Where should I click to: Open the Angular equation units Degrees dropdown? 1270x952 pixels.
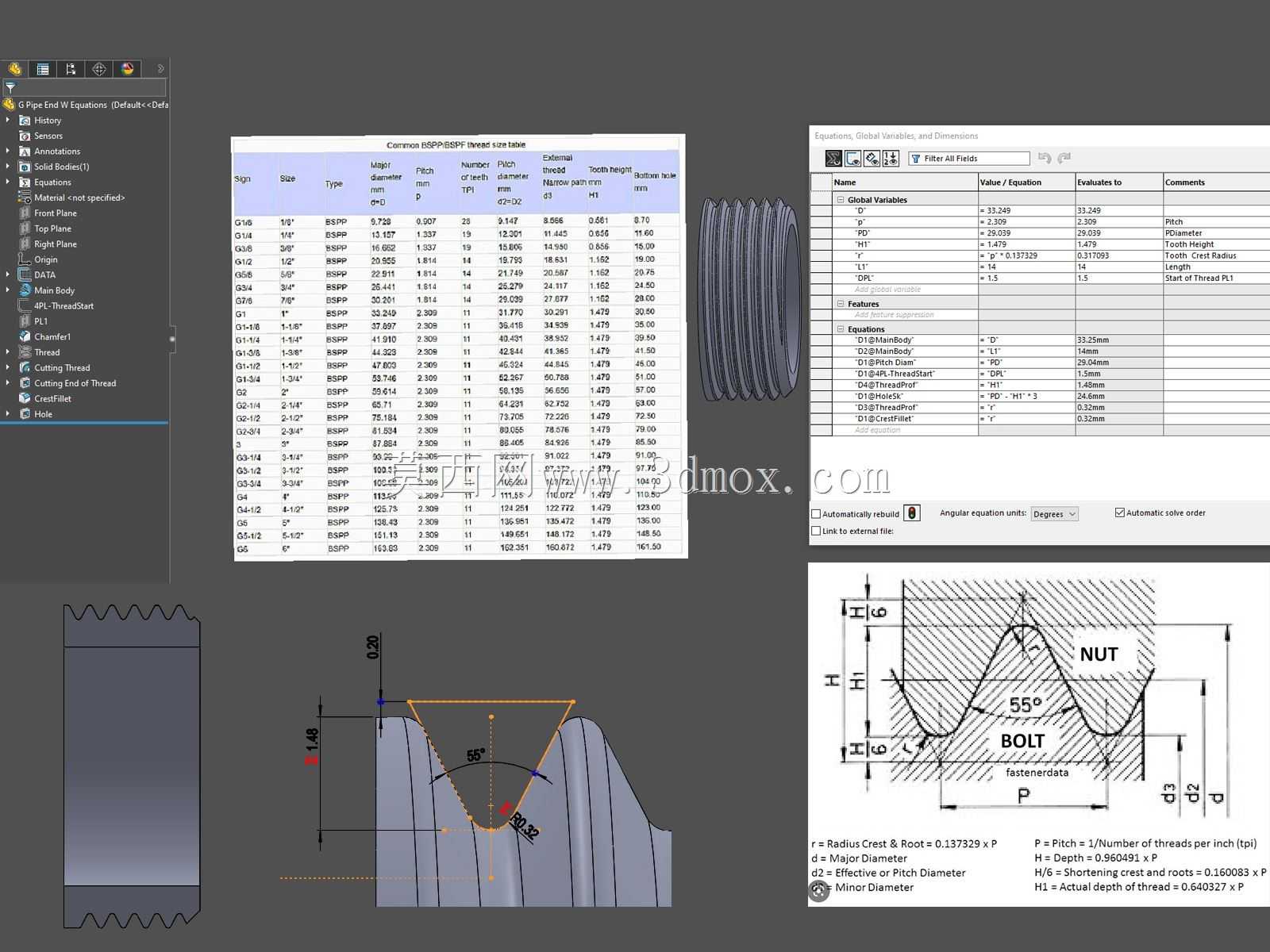coord(1054,514)
